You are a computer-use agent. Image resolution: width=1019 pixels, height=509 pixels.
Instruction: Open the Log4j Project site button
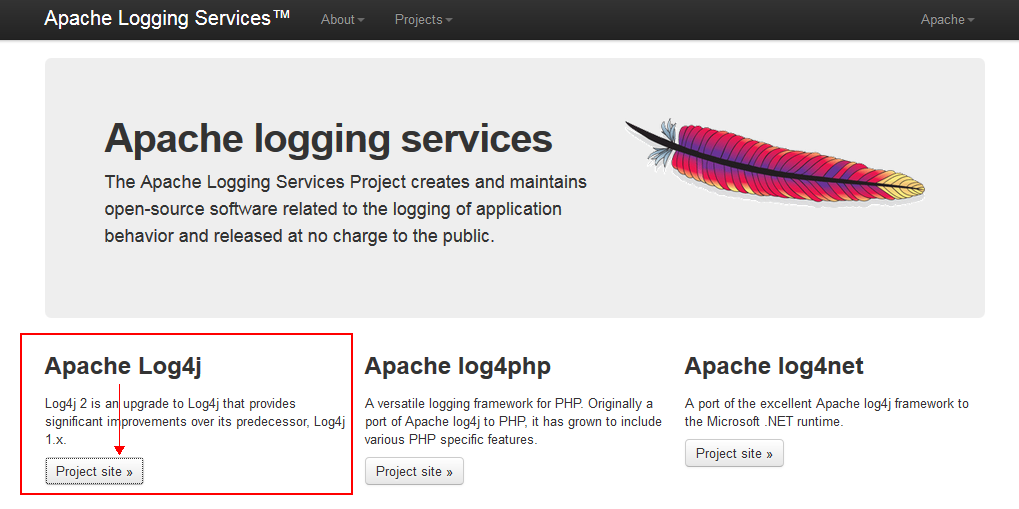(94, 471)
